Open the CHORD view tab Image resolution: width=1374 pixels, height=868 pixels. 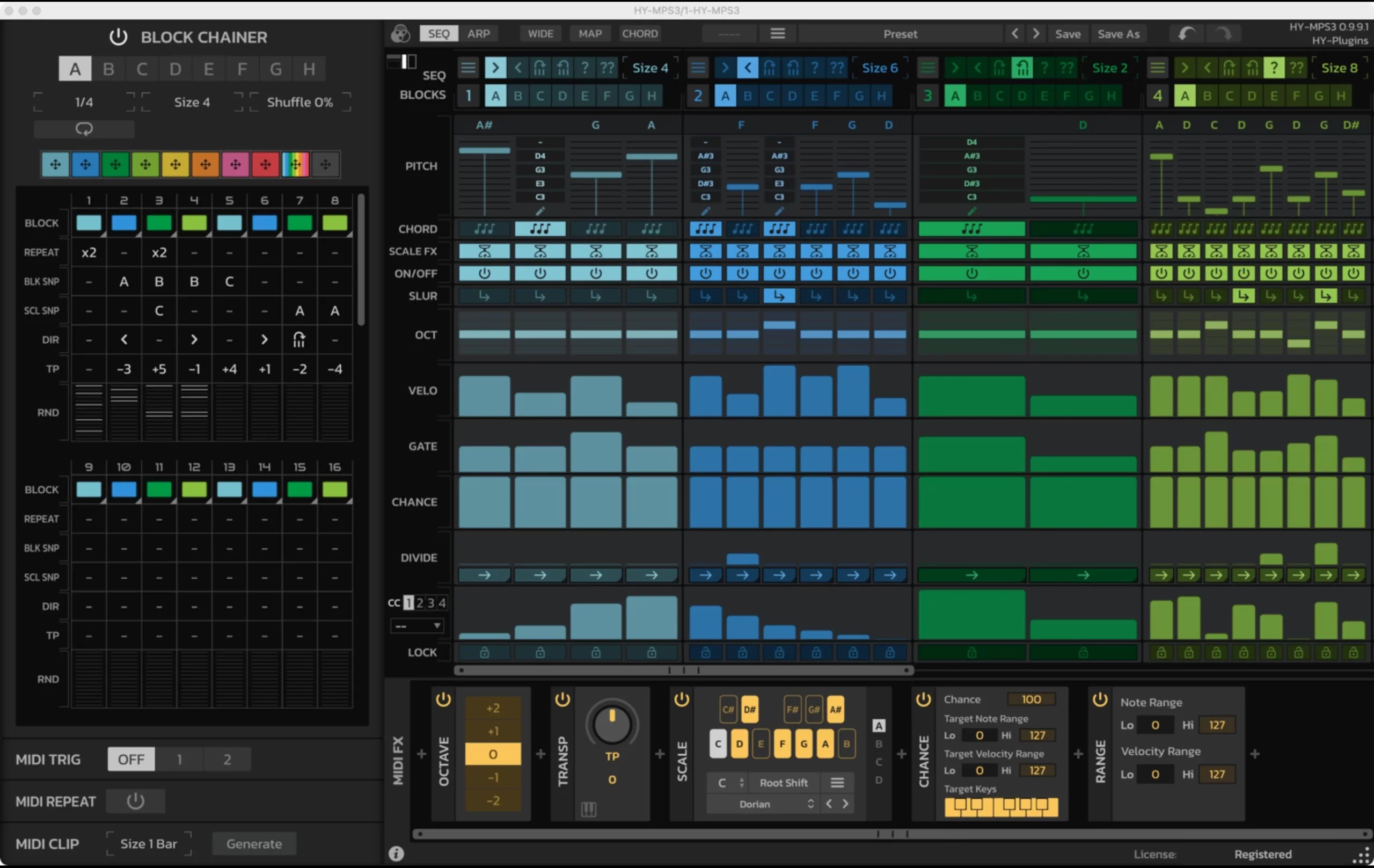640,33
